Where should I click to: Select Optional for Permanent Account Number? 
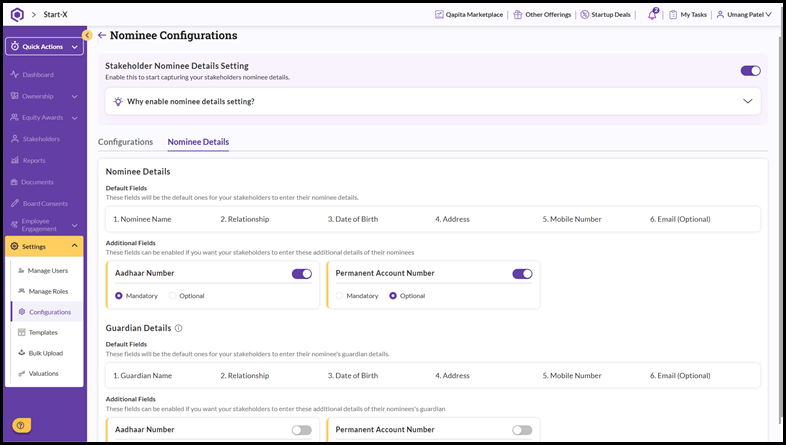393,296
